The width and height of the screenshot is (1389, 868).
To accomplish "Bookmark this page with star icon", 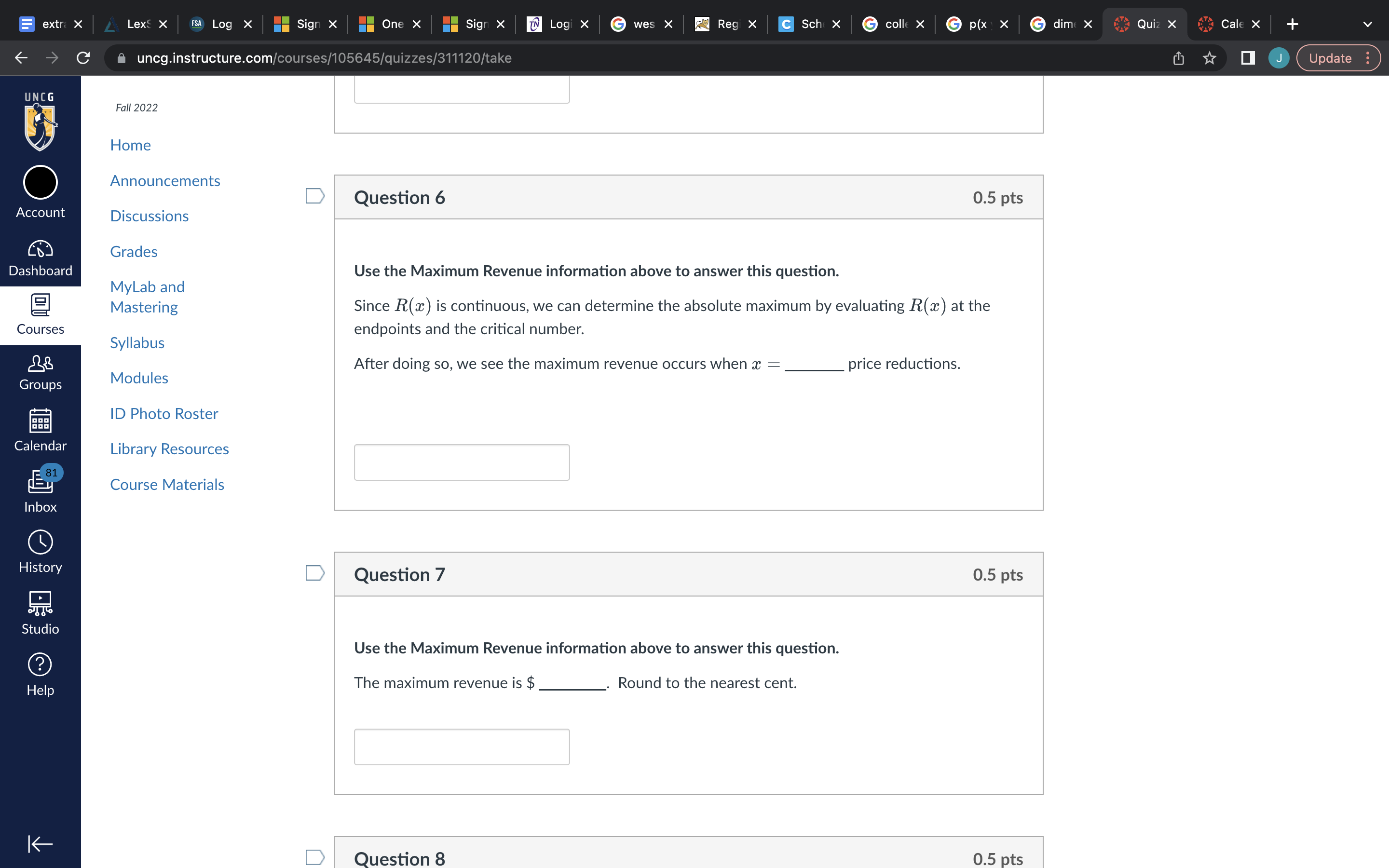I will [x=1210, y=58].
